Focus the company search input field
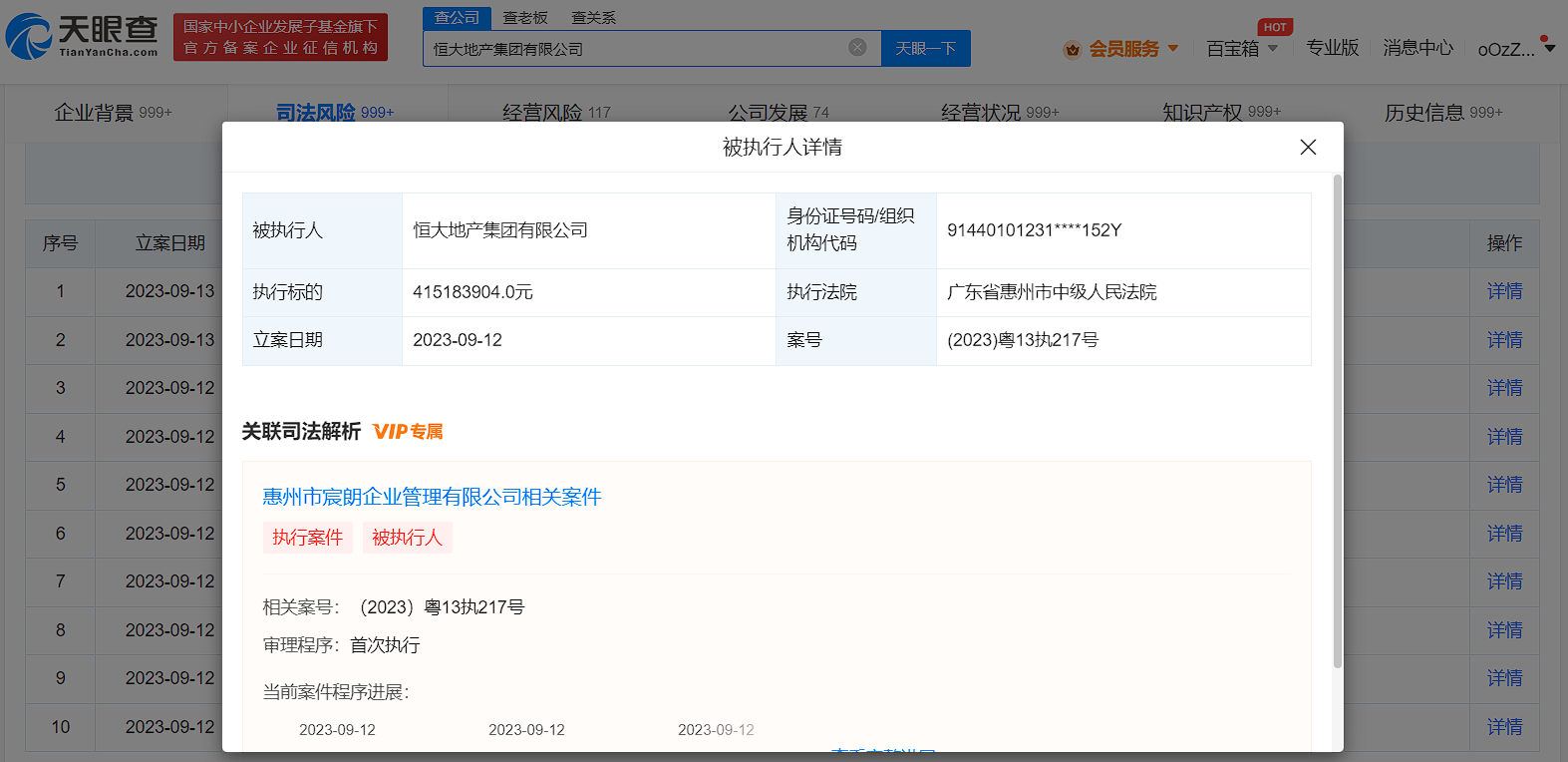This screenshot has width=1568, height=762. (x=633, y=49)
